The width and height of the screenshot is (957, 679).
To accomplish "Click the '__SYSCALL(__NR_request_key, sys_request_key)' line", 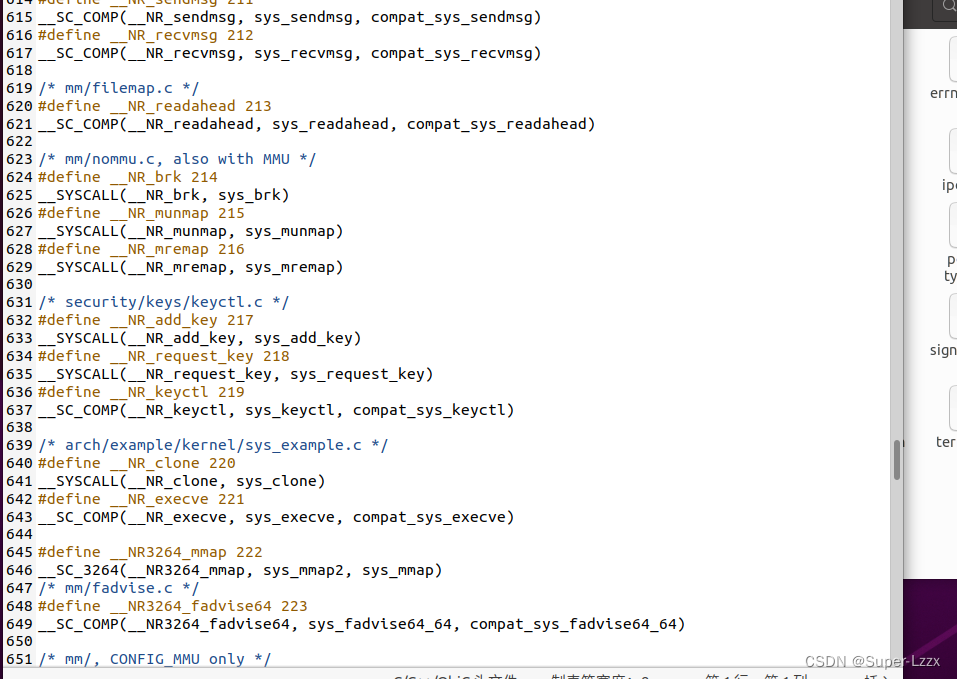I will (x=236, y=374).
